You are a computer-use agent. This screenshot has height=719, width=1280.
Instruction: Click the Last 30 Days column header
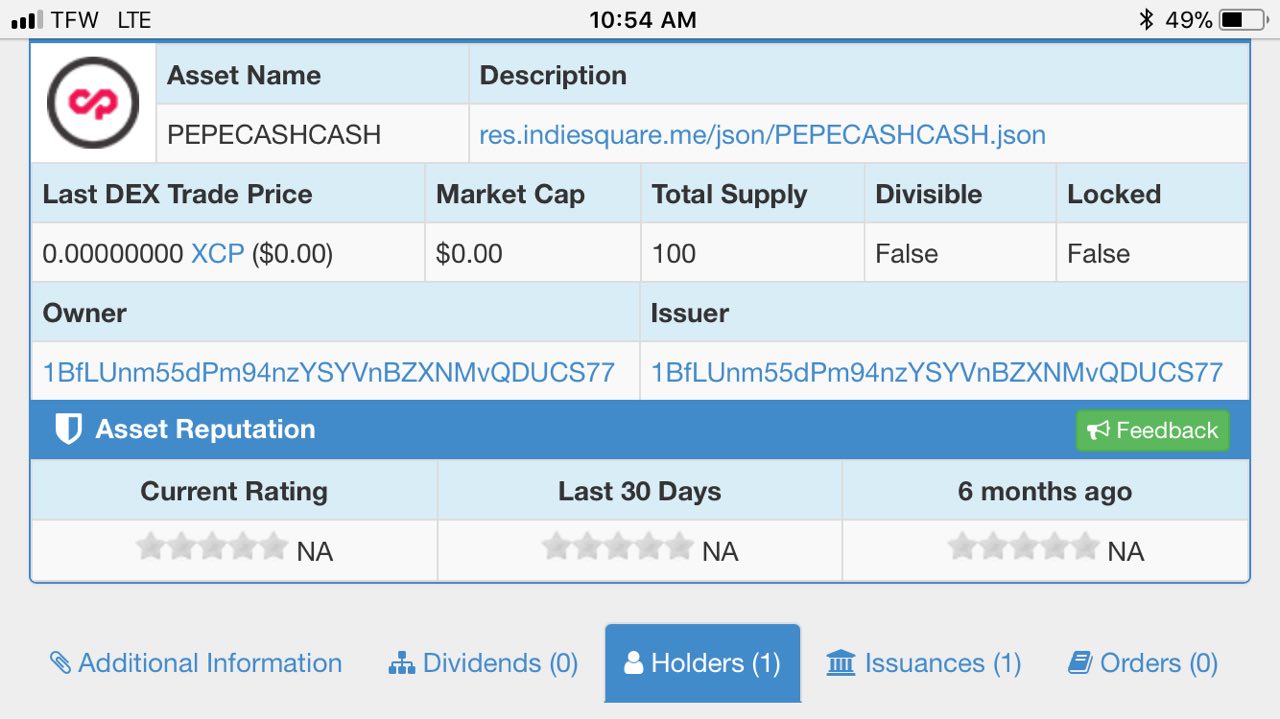[x=640, y=491]
